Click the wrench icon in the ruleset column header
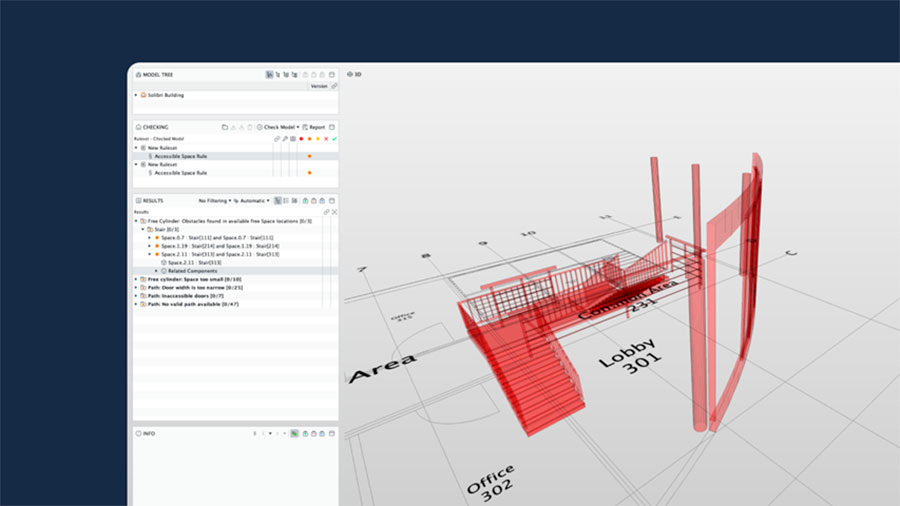The image size is (900, 506). [285, 139]
